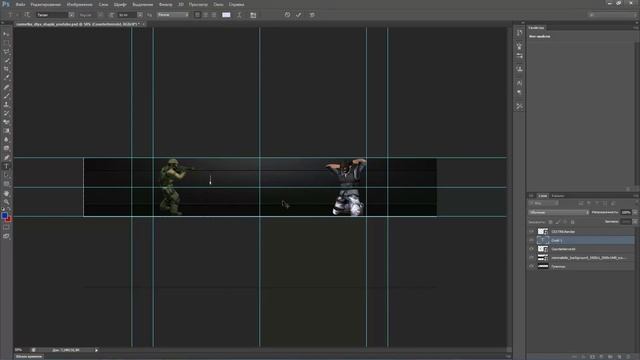
Task: Open the 3D menu
Action: pyautogui.click(x=181, y=4)
